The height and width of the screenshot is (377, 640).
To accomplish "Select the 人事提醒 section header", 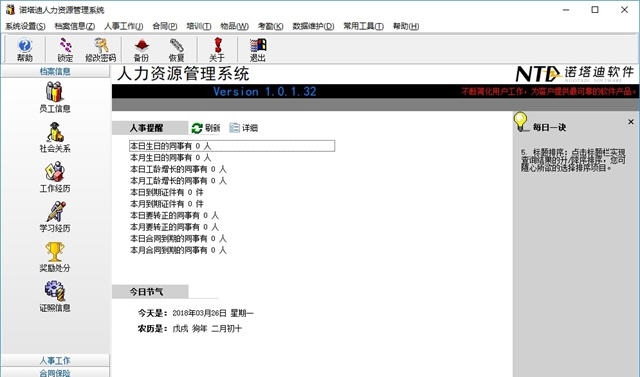I will tap(150, 128).
